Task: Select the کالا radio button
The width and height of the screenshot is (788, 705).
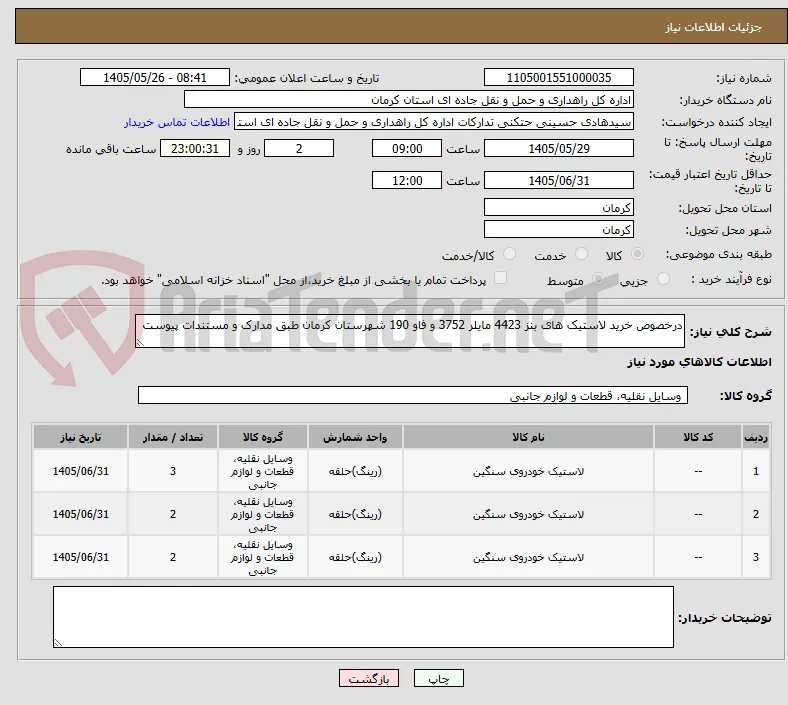Action: [637, 254]
